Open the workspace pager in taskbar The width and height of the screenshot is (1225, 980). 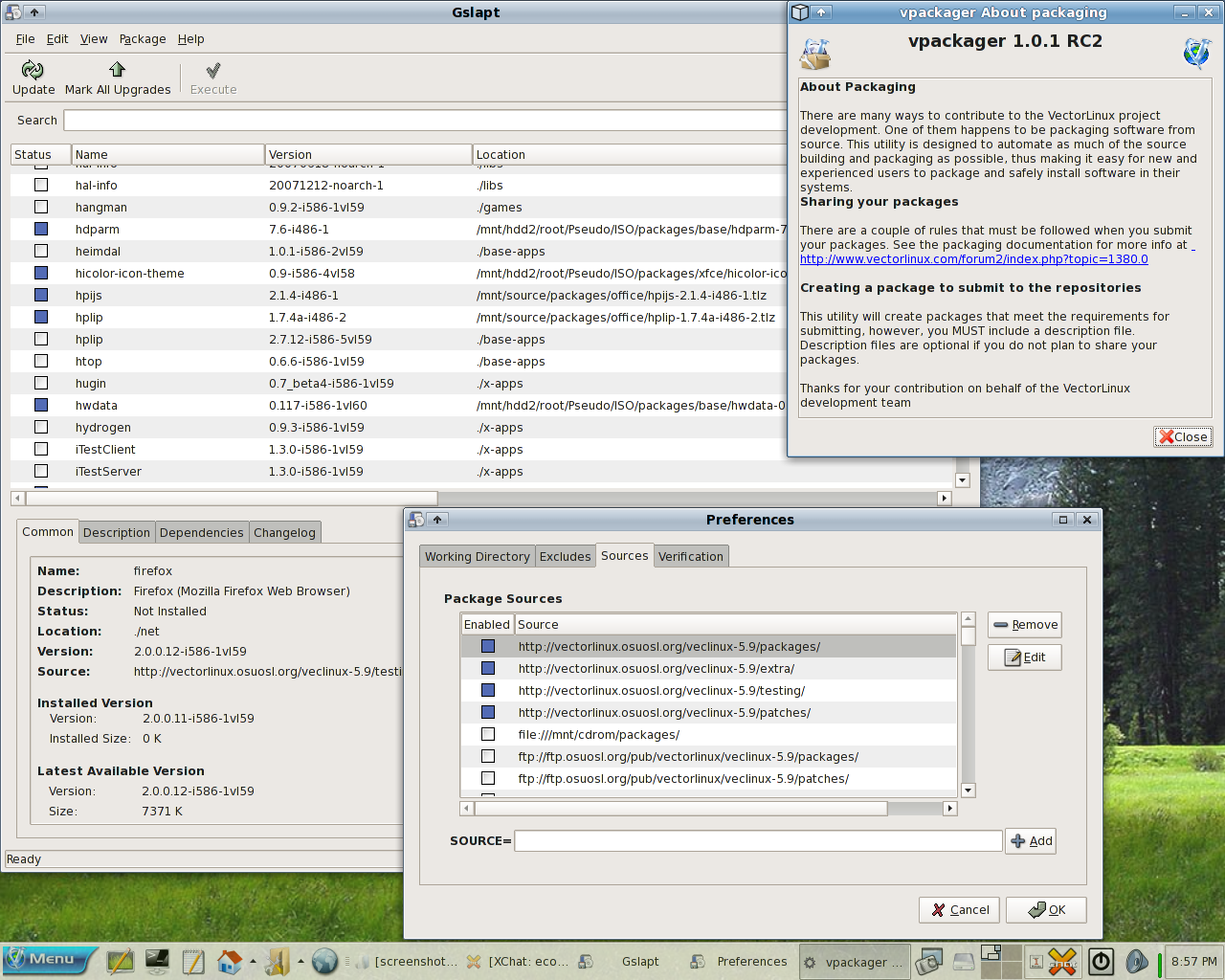click(1001, 961)
